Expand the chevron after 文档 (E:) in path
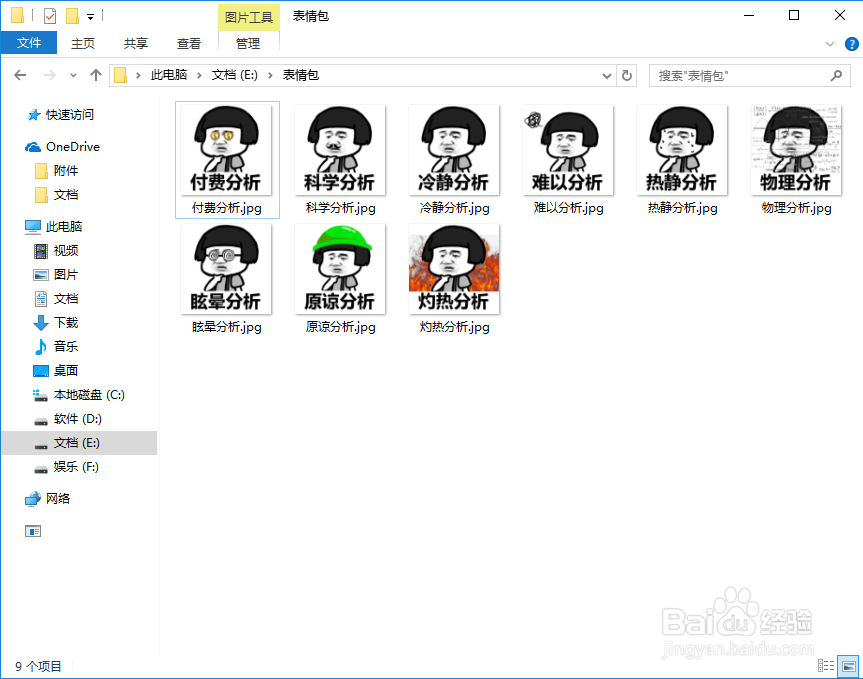 [270, 75]
